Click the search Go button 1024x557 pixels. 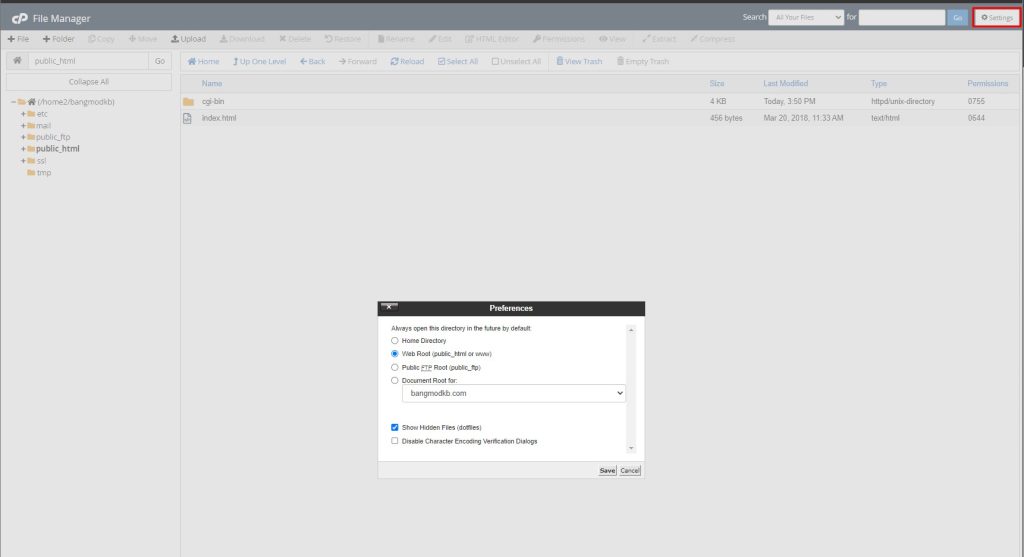[x=957, y=18]
